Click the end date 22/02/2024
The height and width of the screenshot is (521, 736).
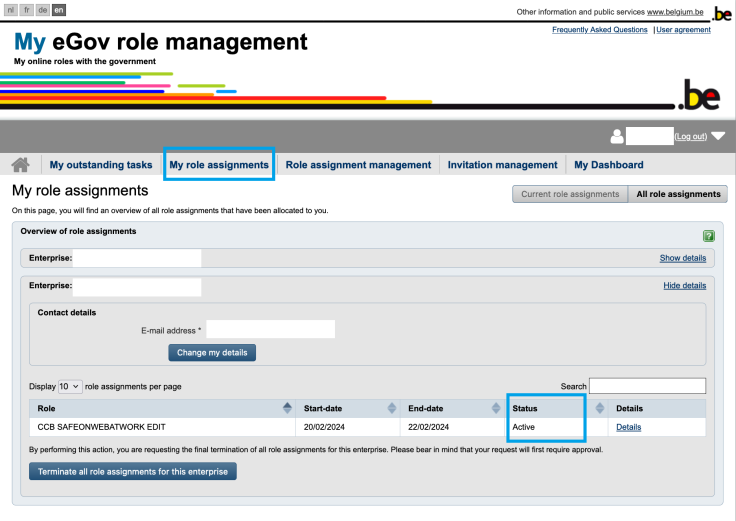click(428, 427)
